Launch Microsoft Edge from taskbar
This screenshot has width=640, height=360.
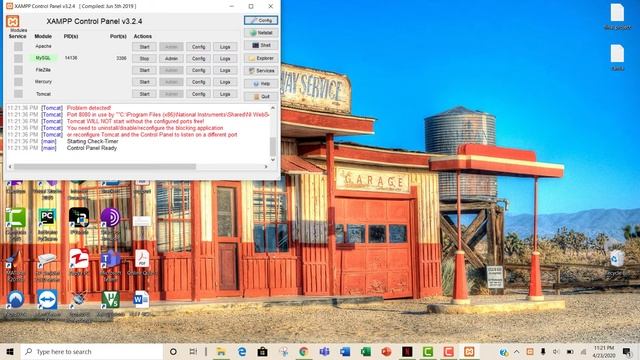(x=242, y=351)
